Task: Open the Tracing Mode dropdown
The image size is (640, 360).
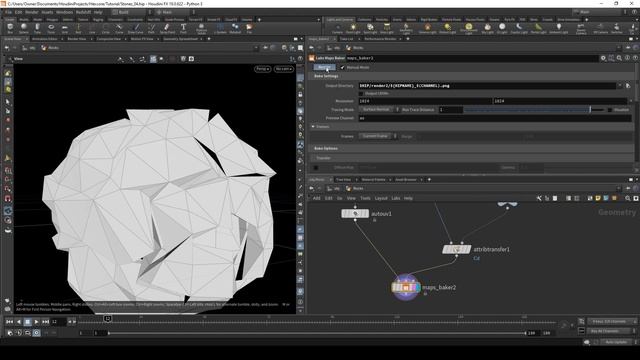Action: point(379,109)
